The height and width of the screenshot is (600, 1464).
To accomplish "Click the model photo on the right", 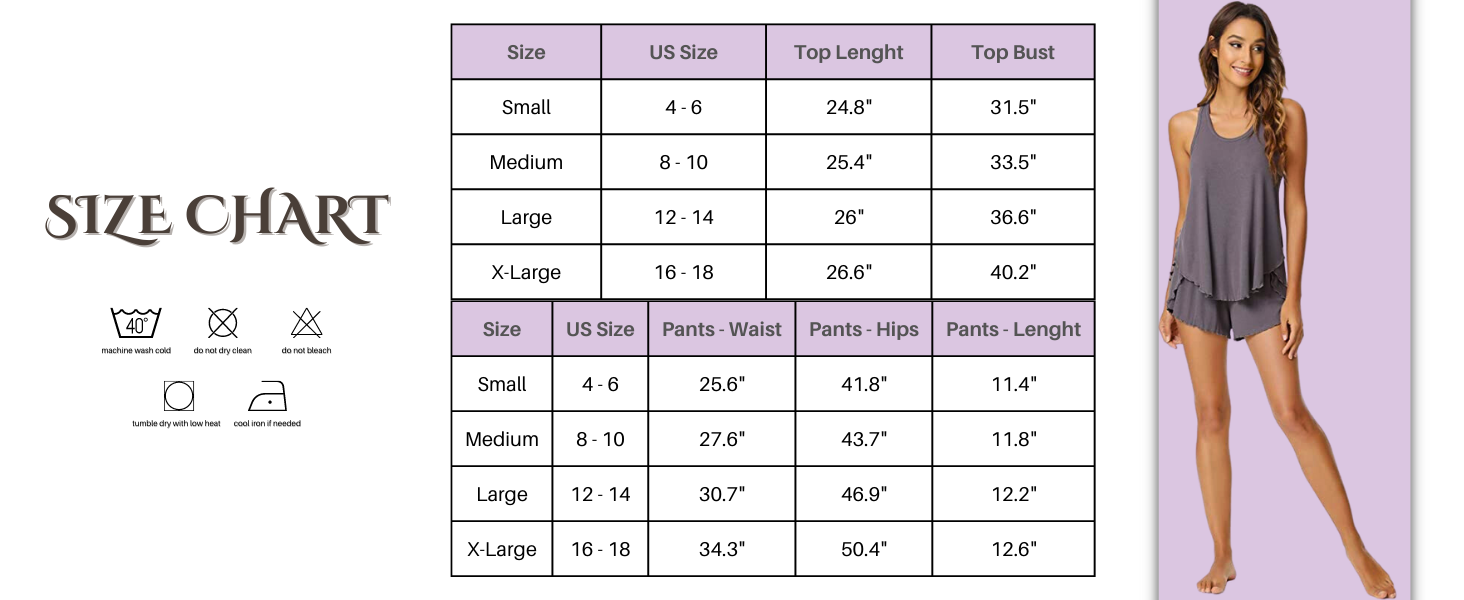I will pos(1284,300).
